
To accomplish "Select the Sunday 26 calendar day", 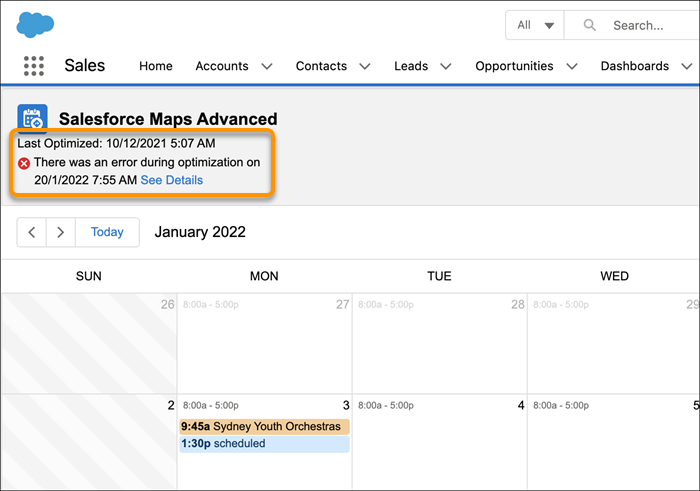I will [89, 343].
